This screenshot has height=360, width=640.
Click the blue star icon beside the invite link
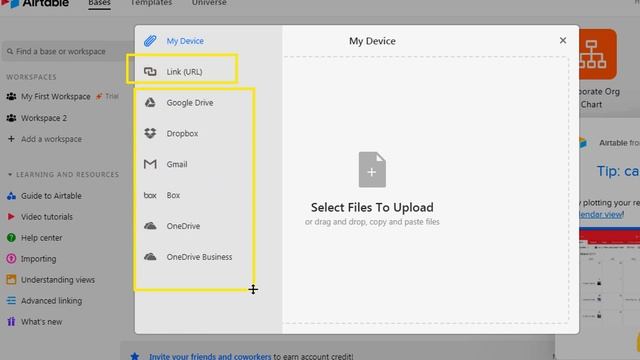pyautogui.click(x=135, y=356)
